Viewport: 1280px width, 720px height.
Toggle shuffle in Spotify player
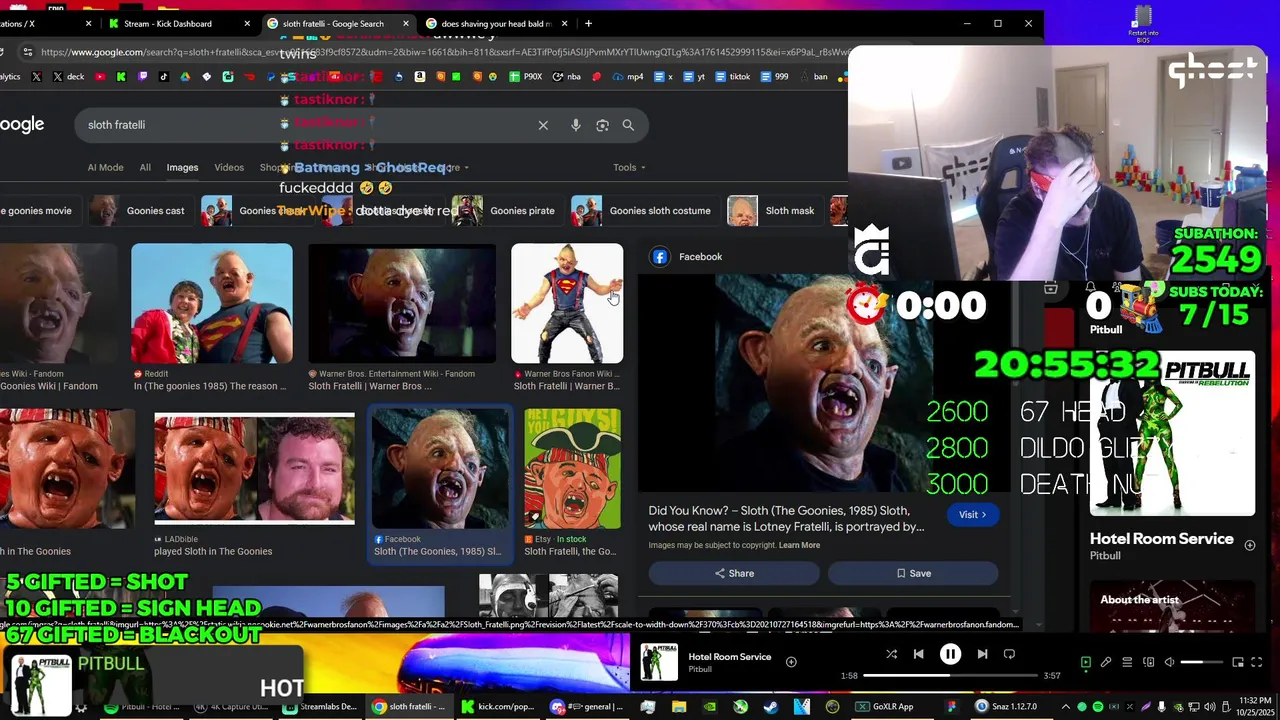pyautogui.click(x=891, y=654)
